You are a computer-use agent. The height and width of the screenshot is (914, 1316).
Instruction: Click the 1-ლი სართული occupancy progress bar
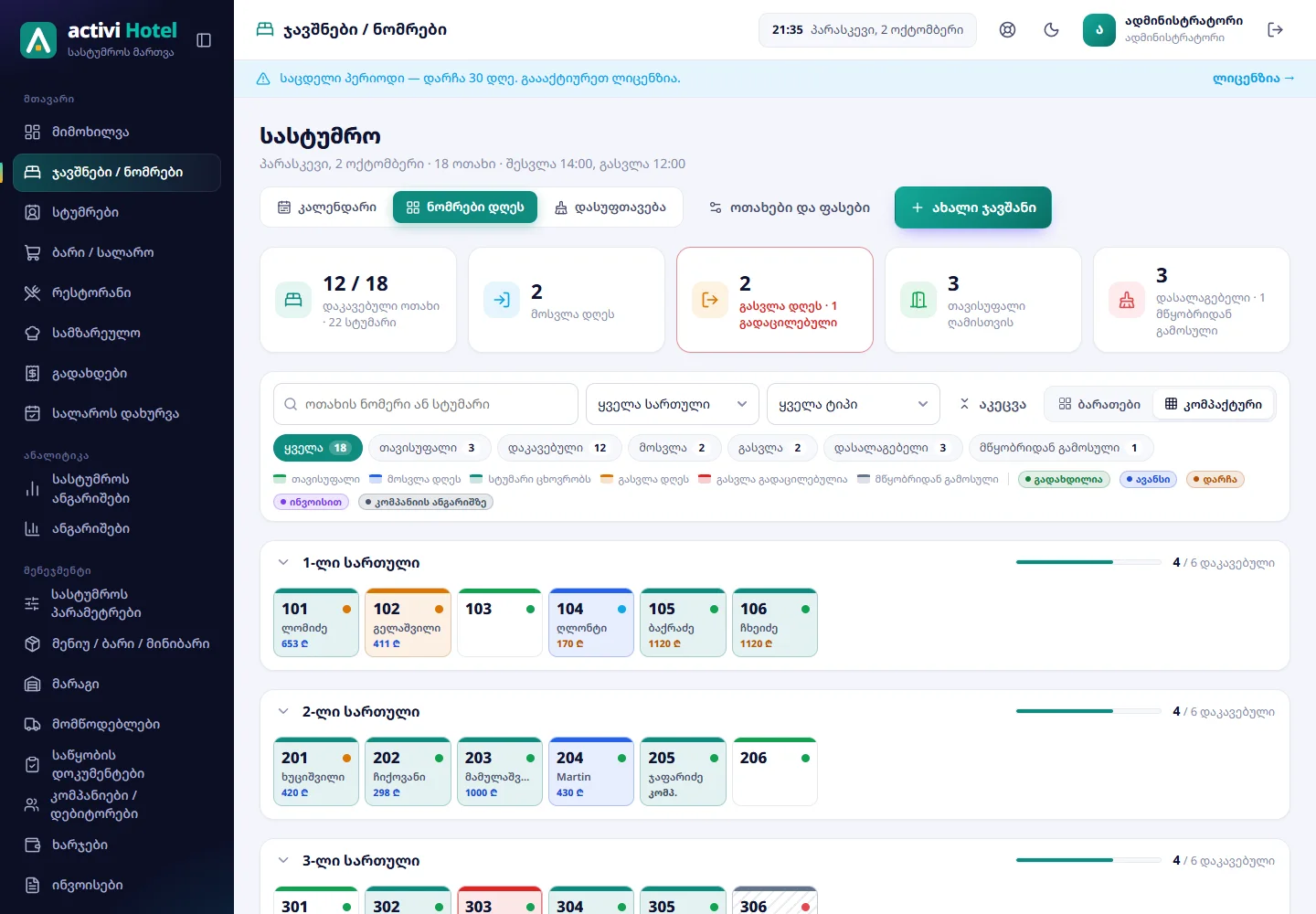click(1088, 562)
